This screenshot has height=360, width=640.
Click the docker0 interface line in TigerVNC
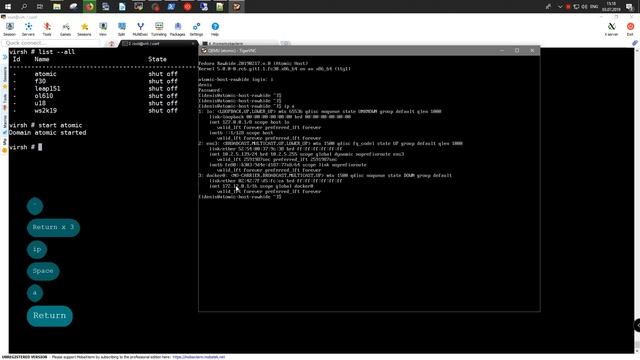pyautogui.click(x=325, y=176)
